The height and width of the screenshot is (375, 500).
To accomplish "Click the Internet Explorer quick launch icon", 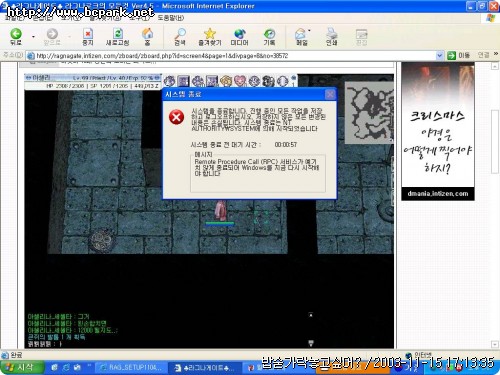I will (x=66, y=368).
